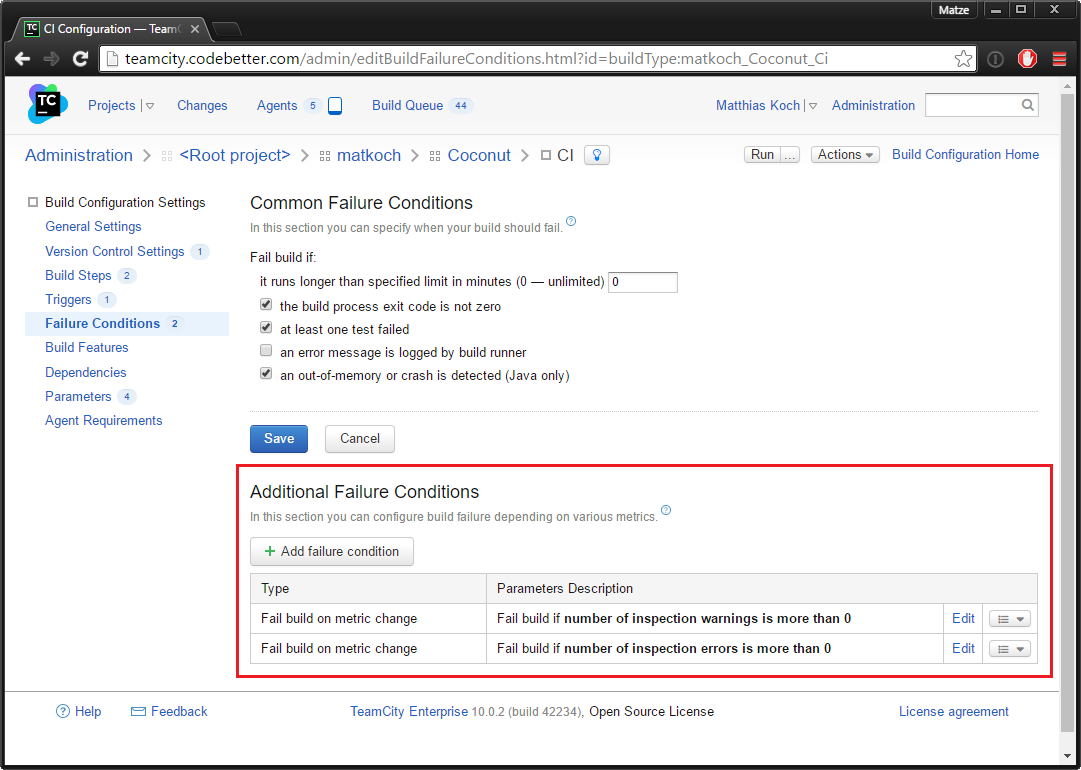Image resolution: width=1081 pixels, height=770 pixels.
Task: Open Build Features settings
Action: tap(86, 347)
